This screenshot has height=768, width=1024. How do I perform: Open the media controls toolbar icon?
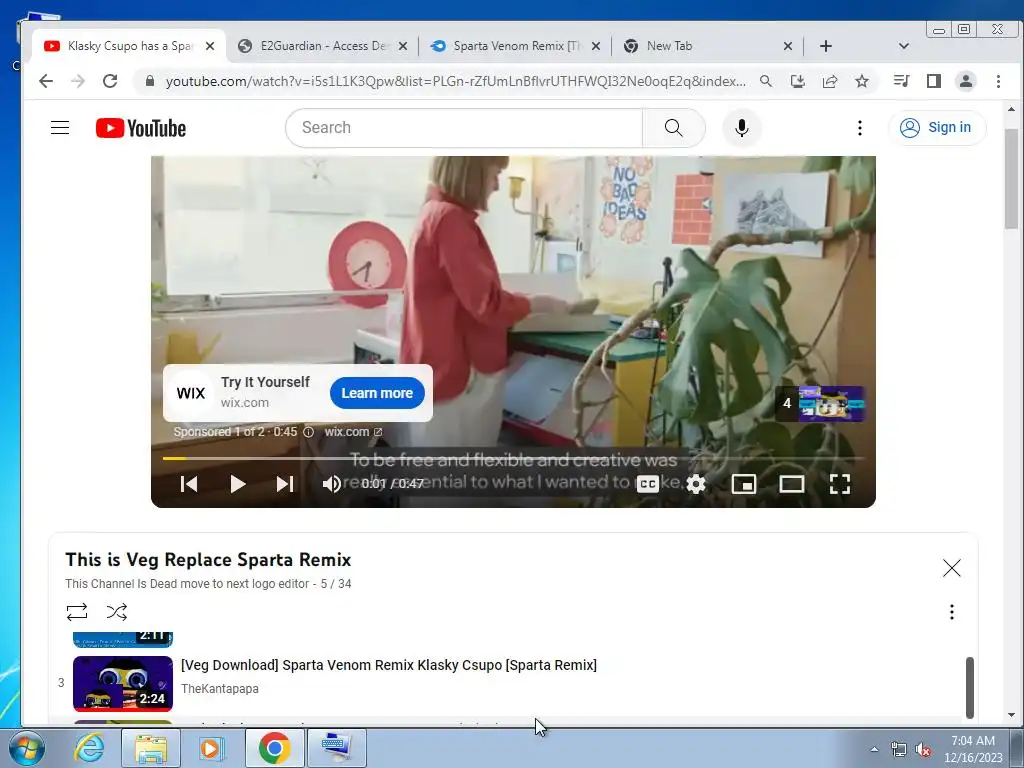(x=901, y=81)
